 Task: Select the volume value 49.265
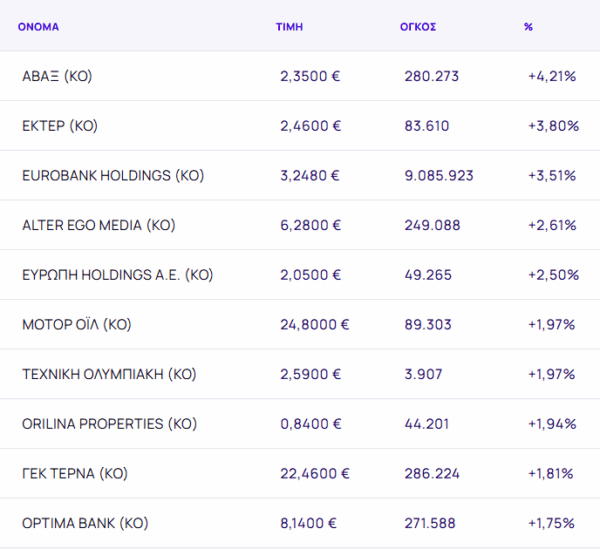428,275
